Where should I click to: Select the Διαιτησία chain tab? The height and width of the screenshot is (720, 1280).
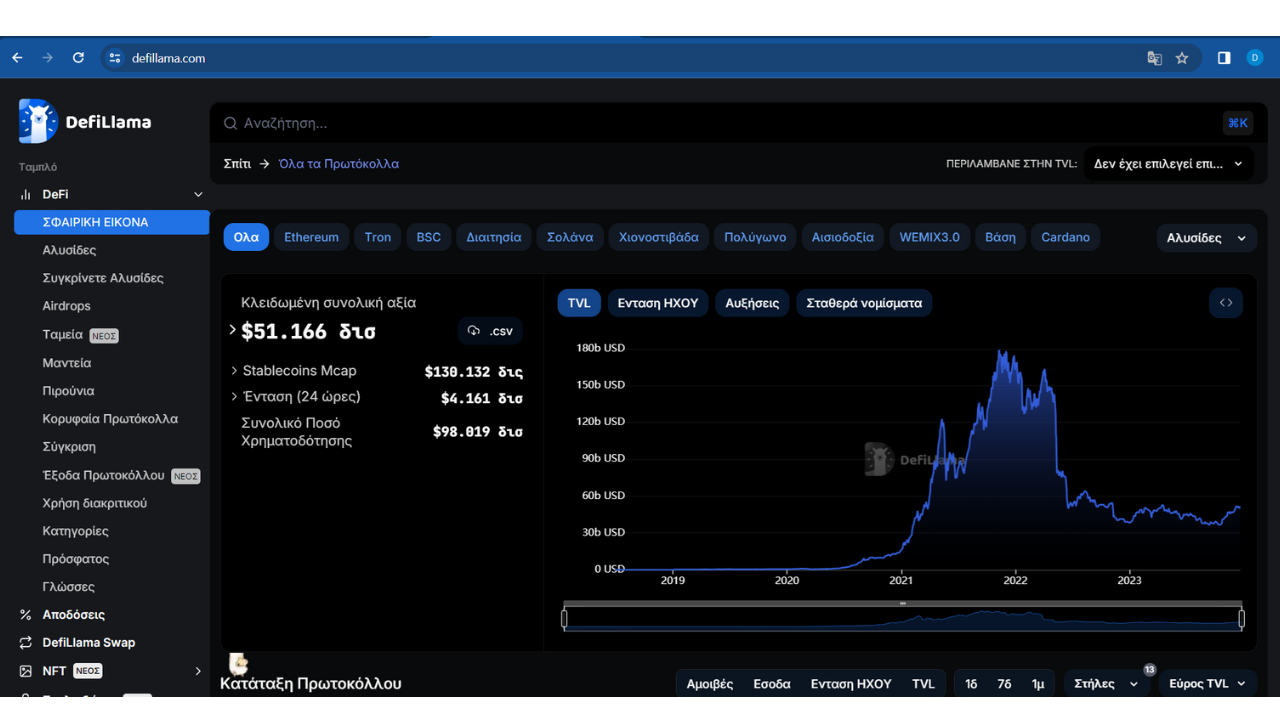(x=494, y=237)
